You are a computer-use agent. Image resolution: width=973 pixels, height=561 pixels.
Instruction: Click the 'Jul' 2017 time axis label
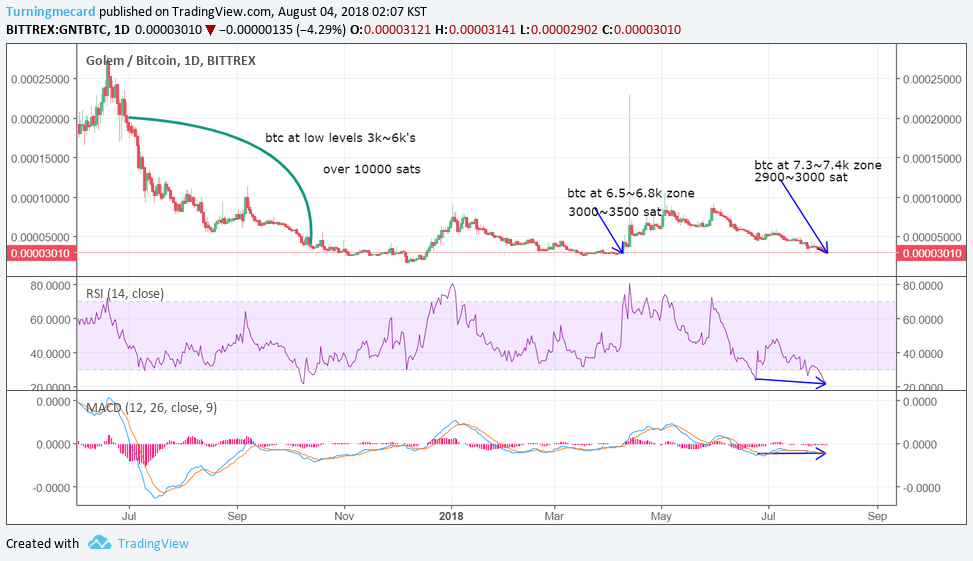coord(129,516)
